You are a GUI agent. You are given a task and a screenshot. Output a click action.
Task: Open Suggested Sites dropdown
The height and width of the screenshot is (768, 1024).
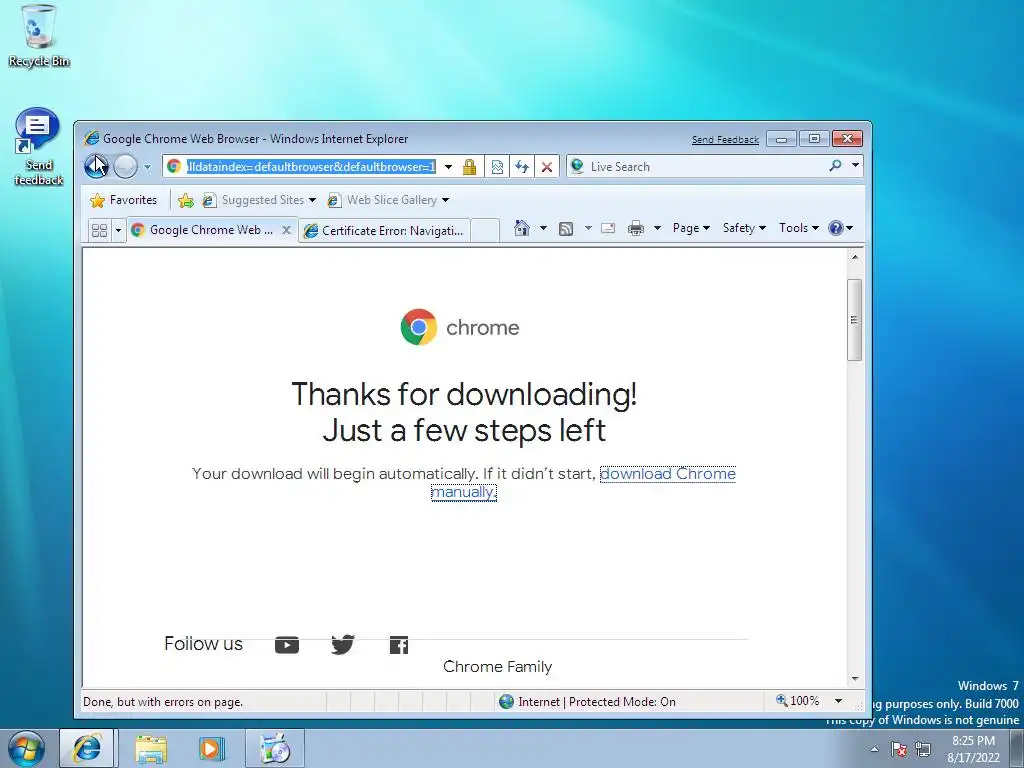259,200
